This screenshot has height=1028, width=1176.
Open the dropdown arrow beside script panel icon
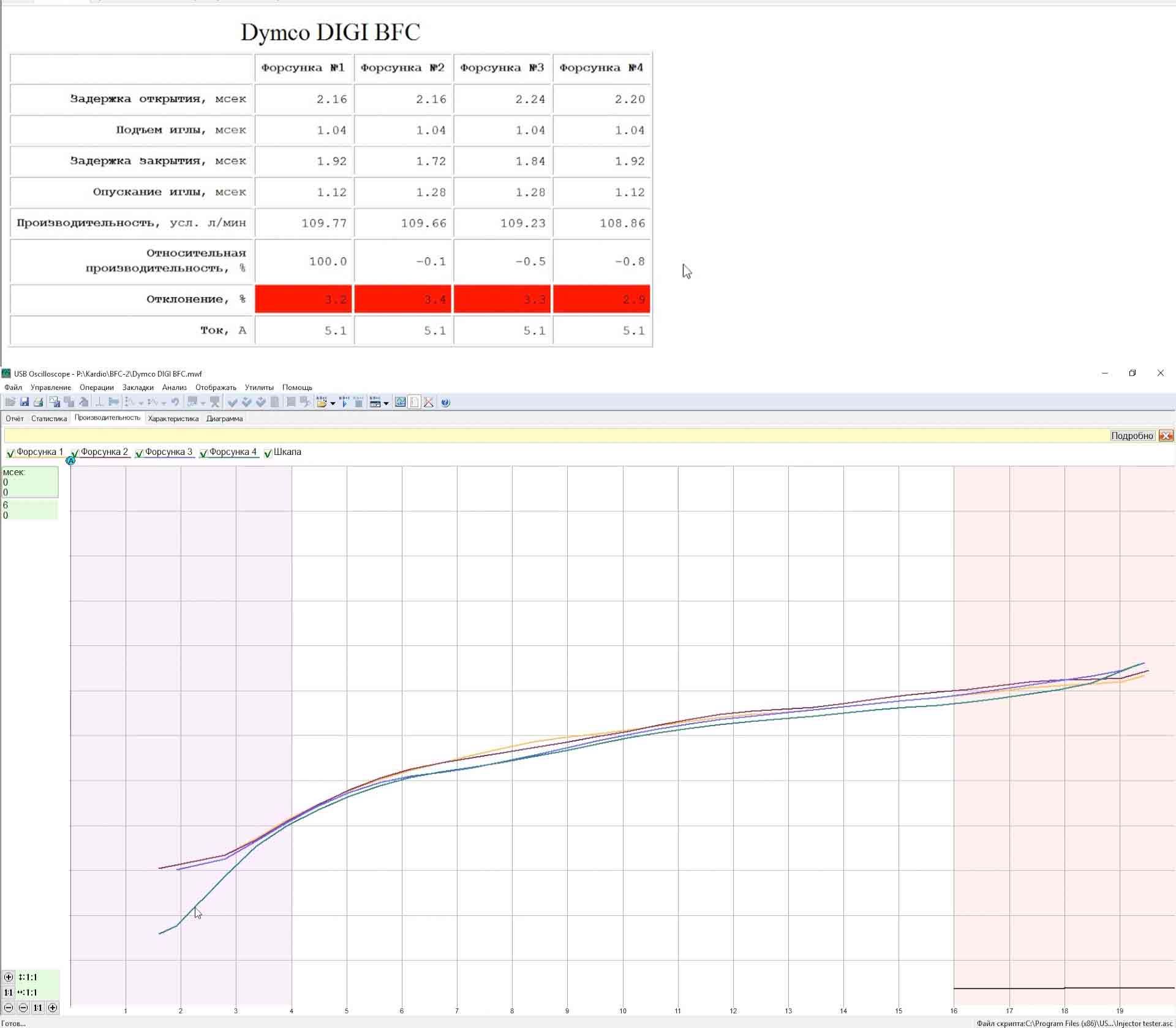[x=386, y=402]
